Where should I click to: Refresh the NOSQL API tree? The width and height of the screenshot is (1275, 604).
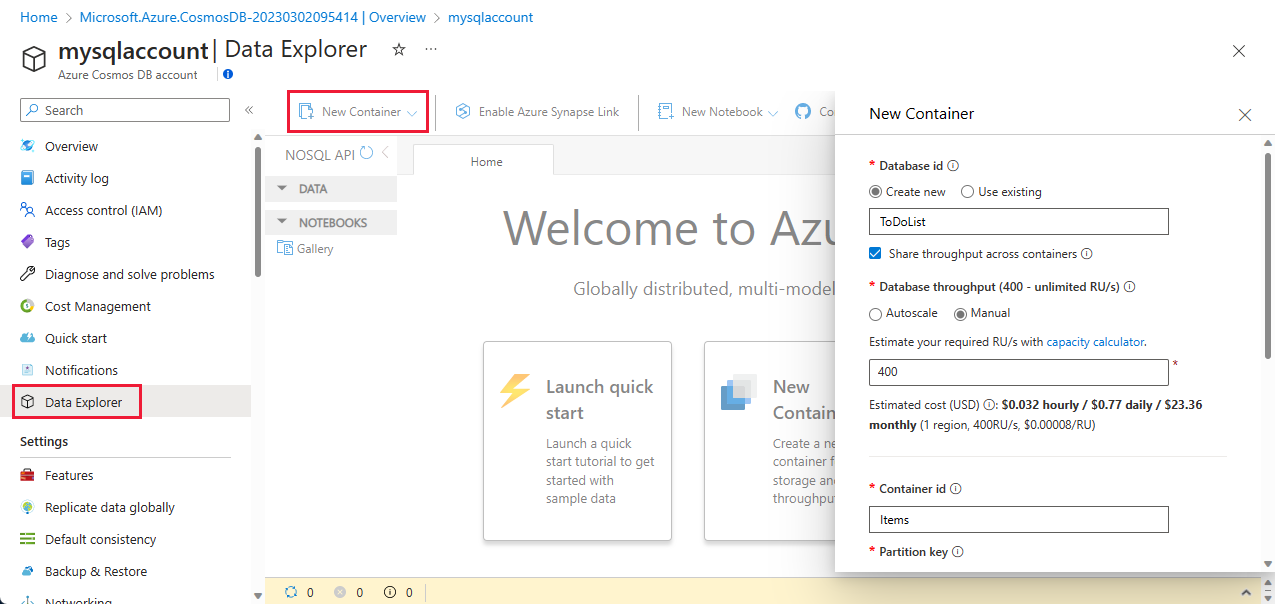[x=367, y=153]
